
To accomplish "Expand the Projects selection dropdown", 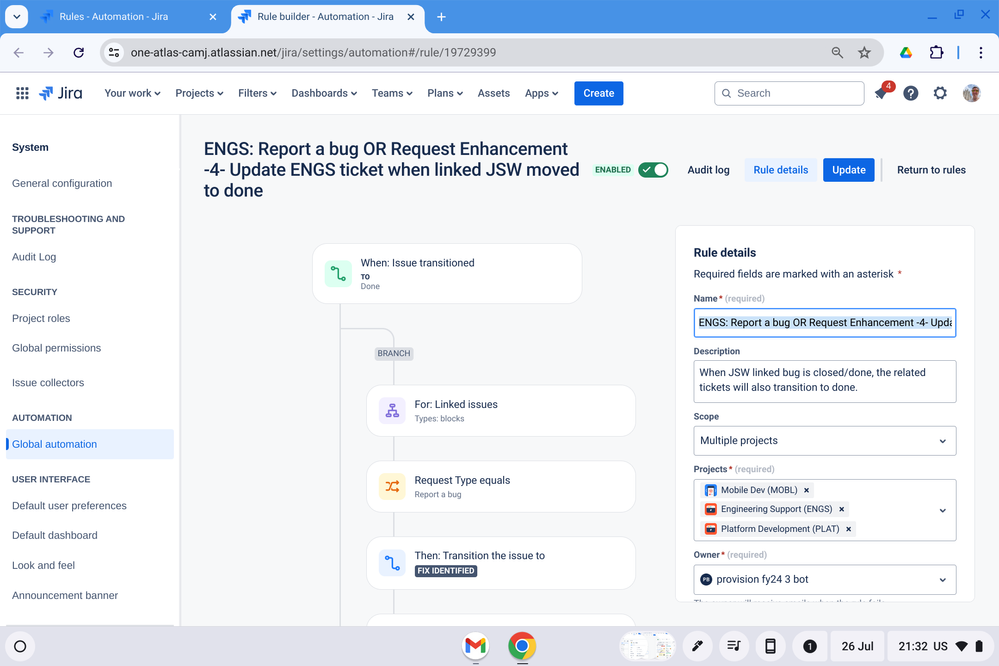I will pyautogui.click(x=942, y=510).
